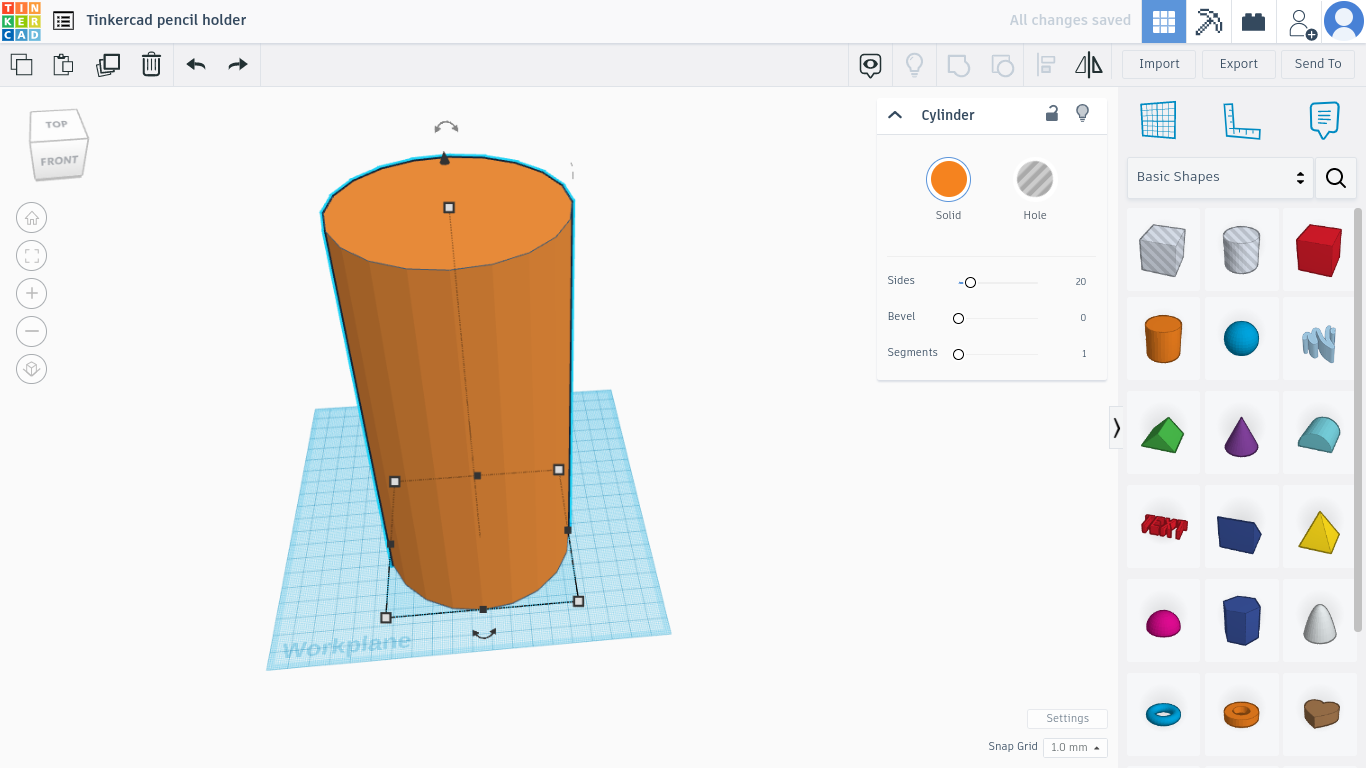Viewport: 1366px width, 768px height.
Task: Click Fit all in view button
Action: [32, 256]
